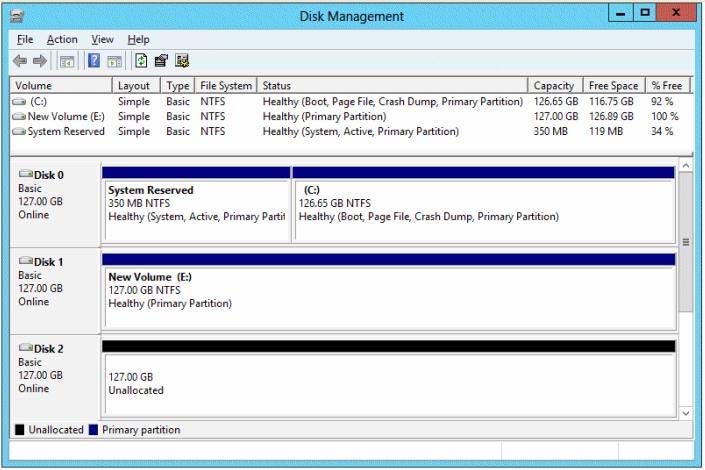Click the green Refresh toolbar icon
The width and height of the screenshot is (705, 470).
(x=141, y=61)
